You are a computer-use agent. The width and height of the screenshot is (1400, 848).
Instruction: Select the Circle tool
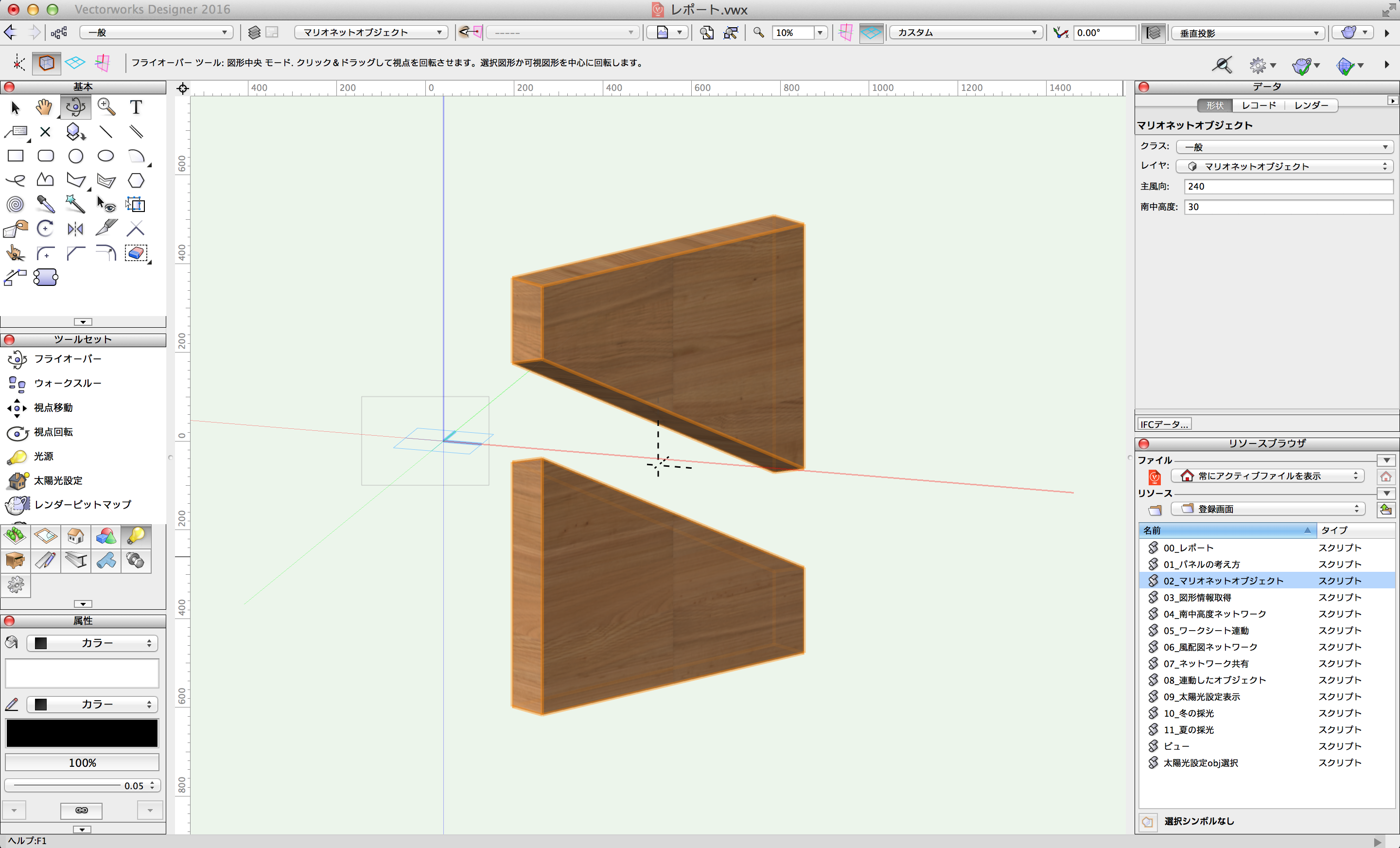(x=75, y=156)
